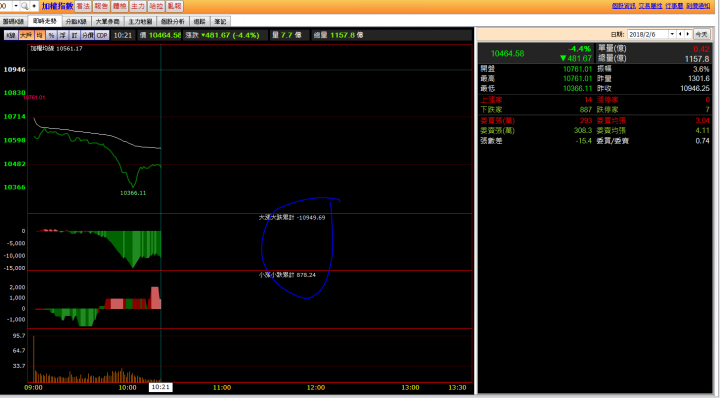
Task: Go to the previous date using left arrow
Action: tap(681, 34)
